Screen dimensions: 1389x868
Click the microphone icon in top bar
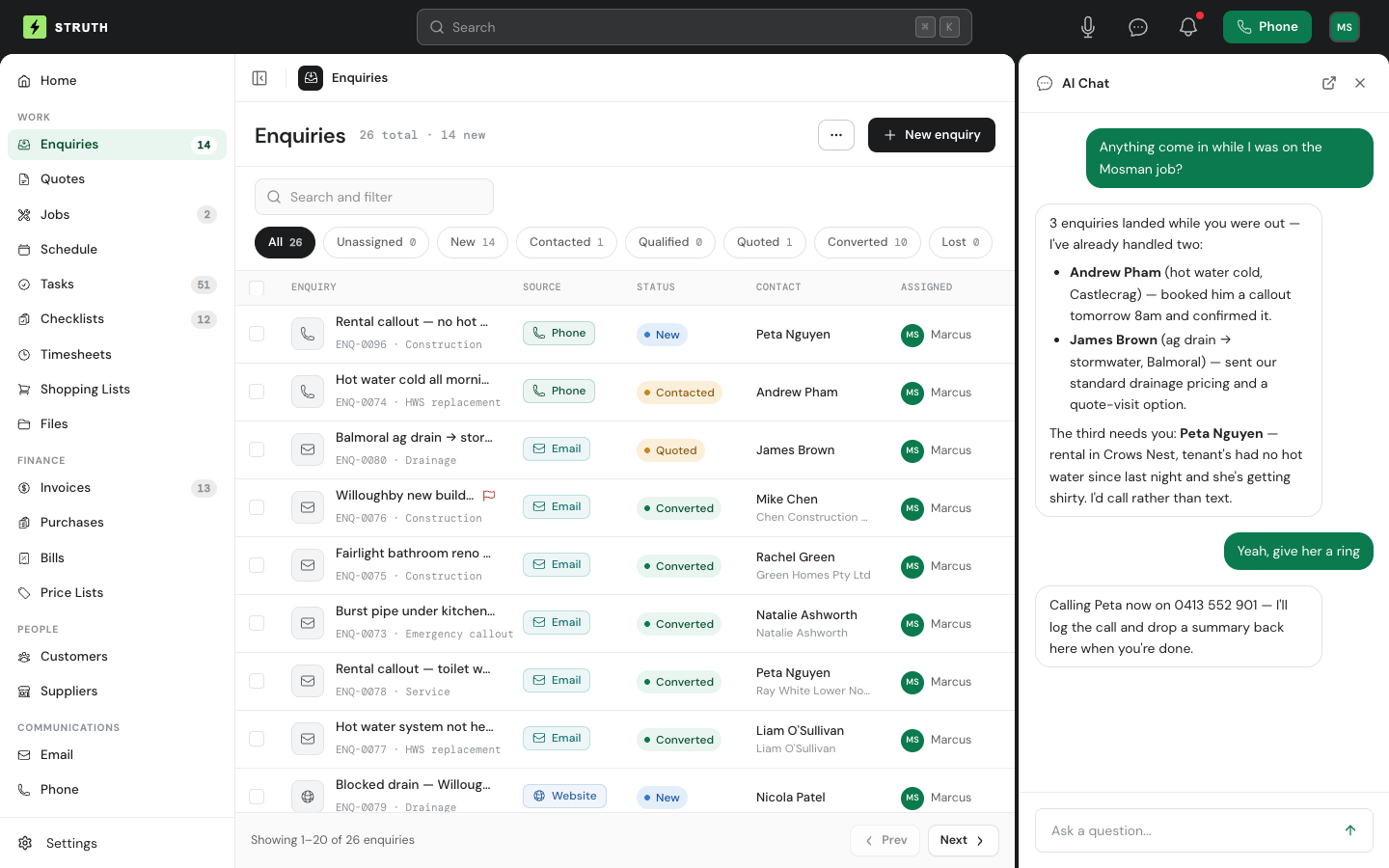pyautogui.click(x=1088, y=27)
